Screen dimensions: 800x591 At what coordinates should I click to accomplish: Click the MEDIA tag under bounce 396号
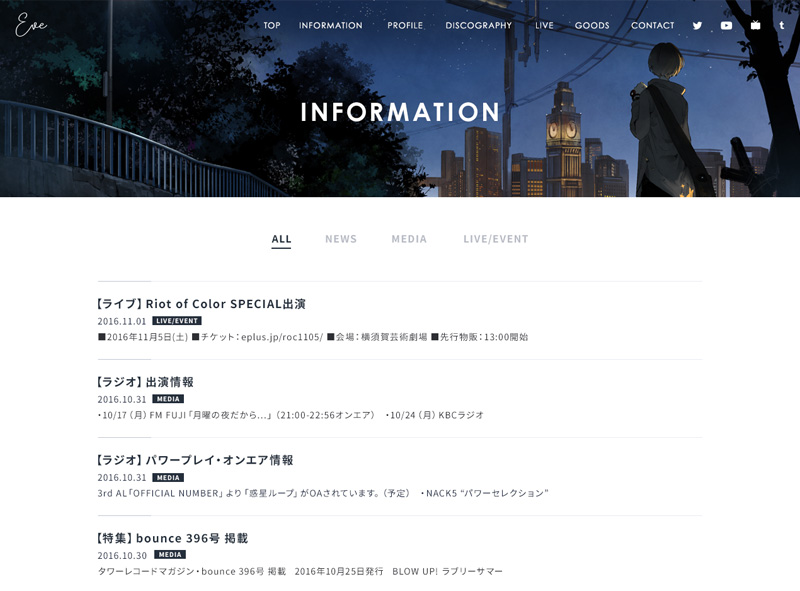pos(170,554)
